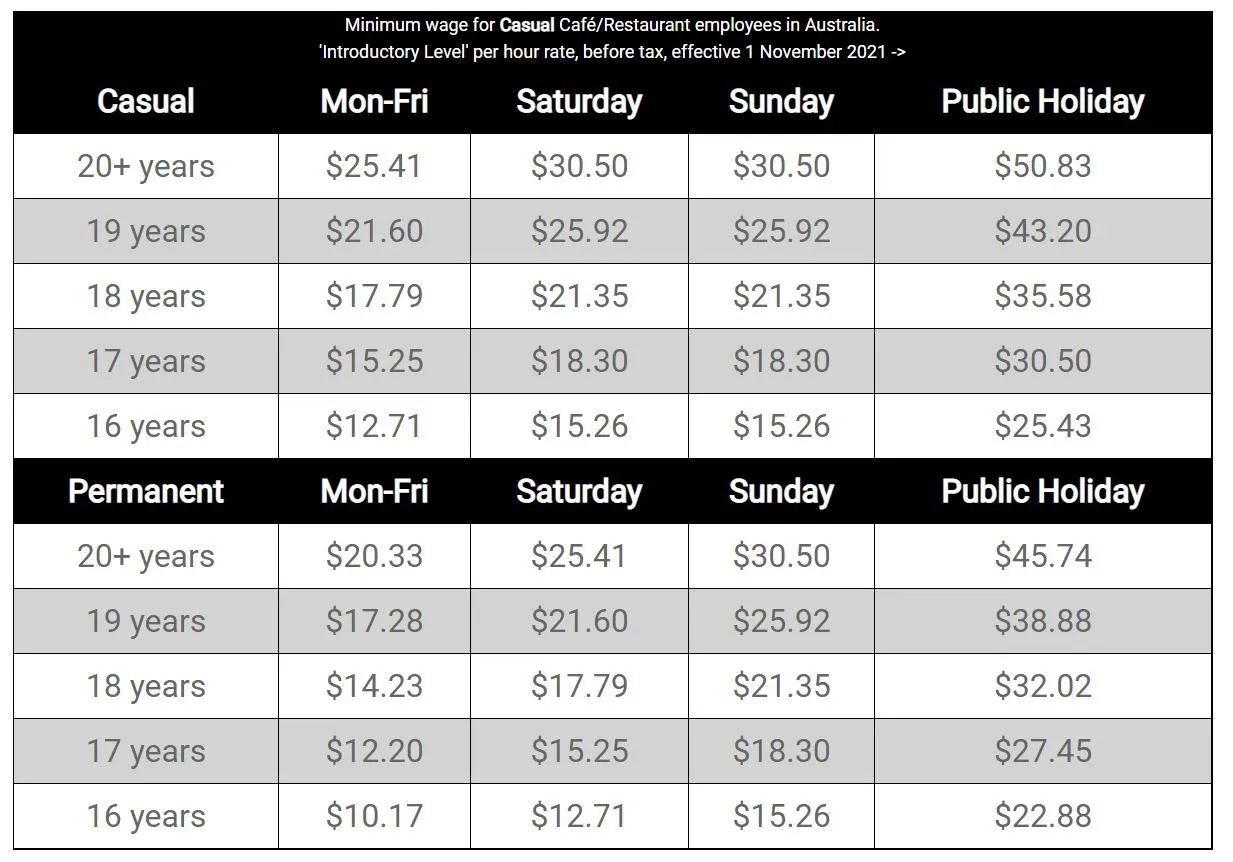Screen dimensions: 1233x862
Task: Select Casual 18 years Mon-Fri rate $17.79
Action: pyautogui.click(x=374, y=296)
